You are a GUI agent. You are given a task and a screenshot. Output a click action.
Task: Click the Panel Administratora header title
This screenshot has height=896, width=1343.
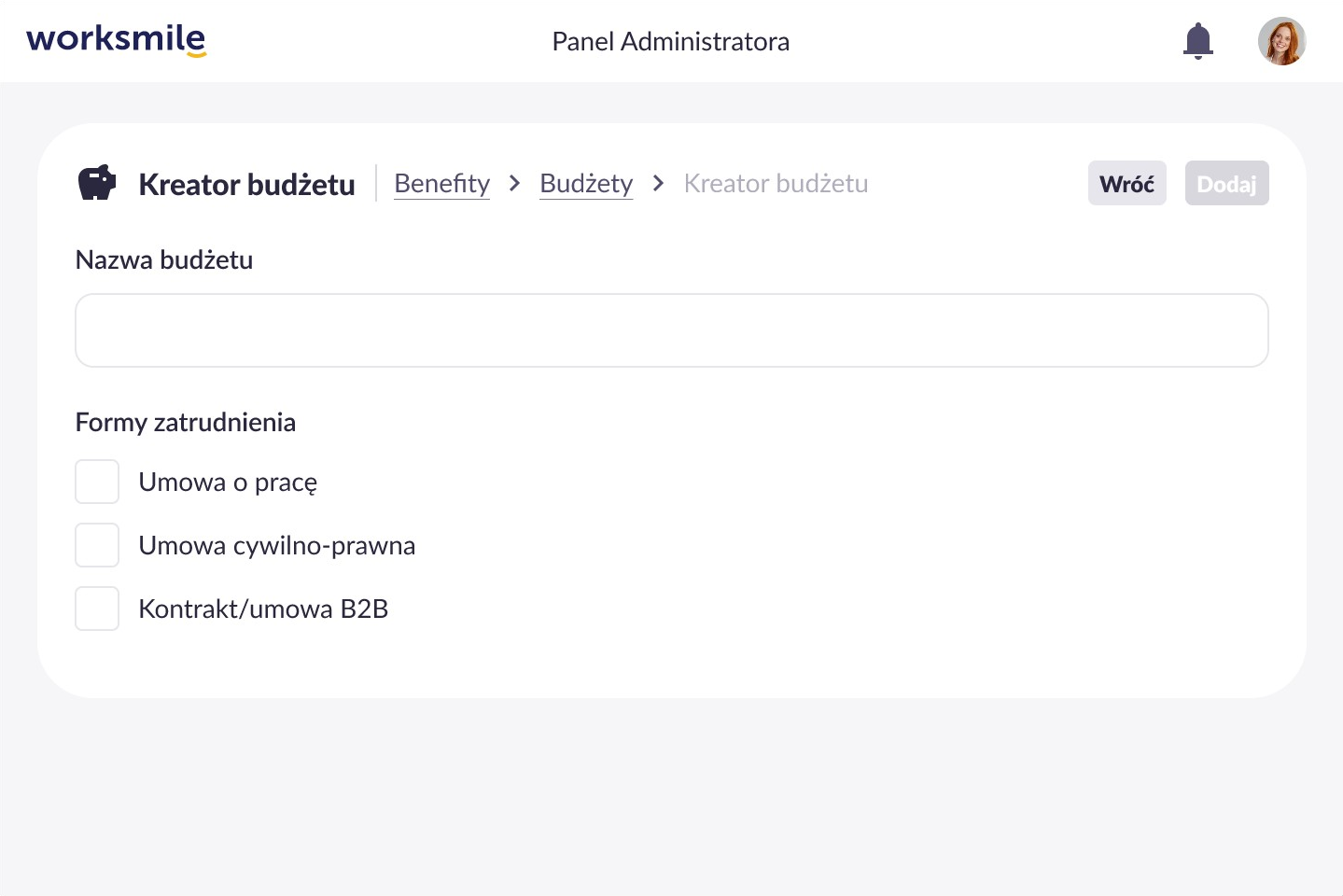[x=670, y=41]
